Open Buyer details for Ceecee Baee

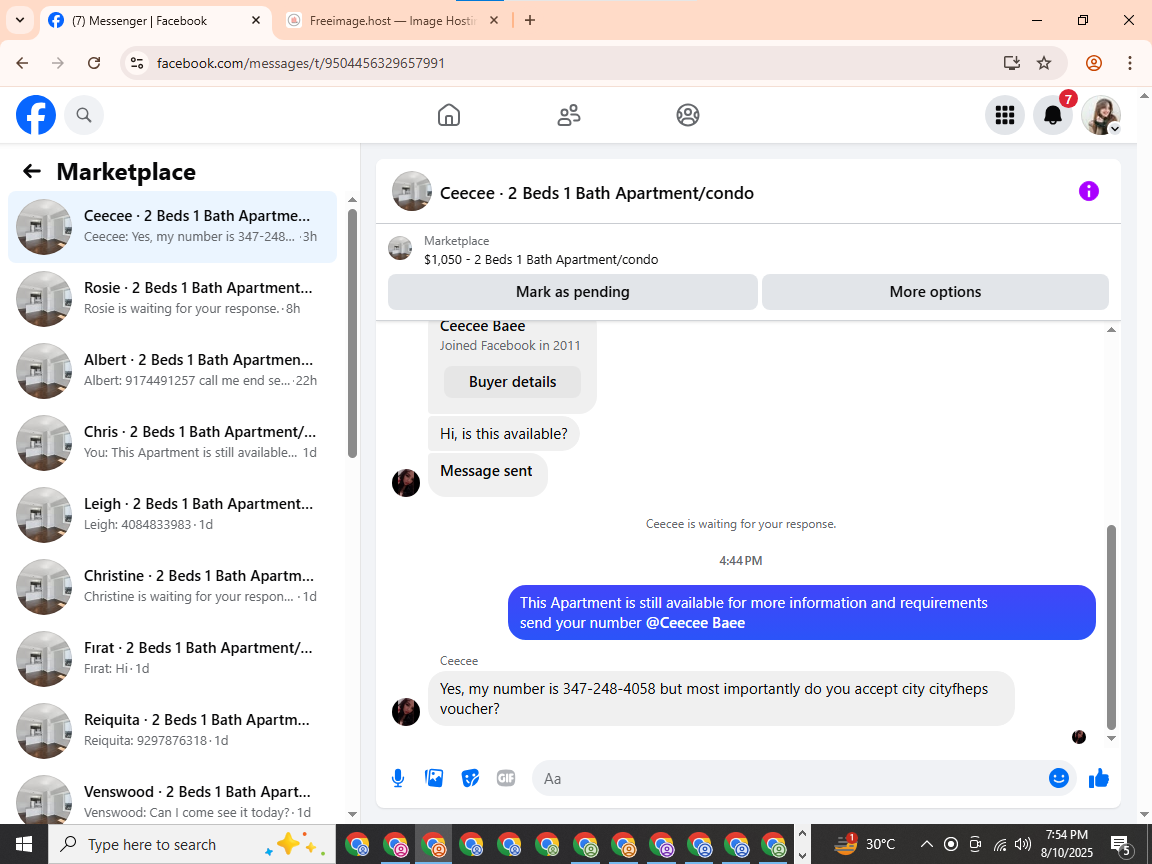512,382
